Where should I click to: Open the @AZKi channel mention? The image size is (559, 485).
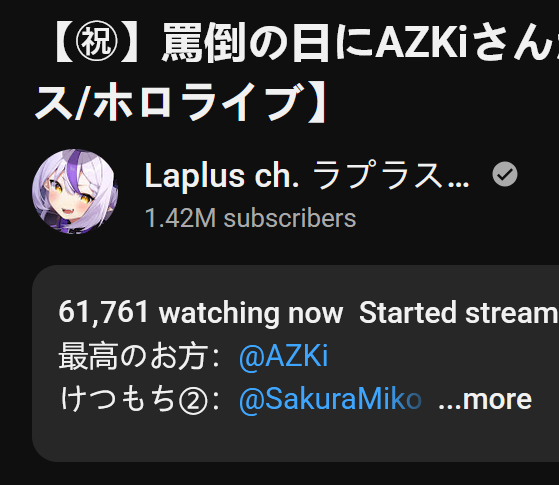[283, 356]
